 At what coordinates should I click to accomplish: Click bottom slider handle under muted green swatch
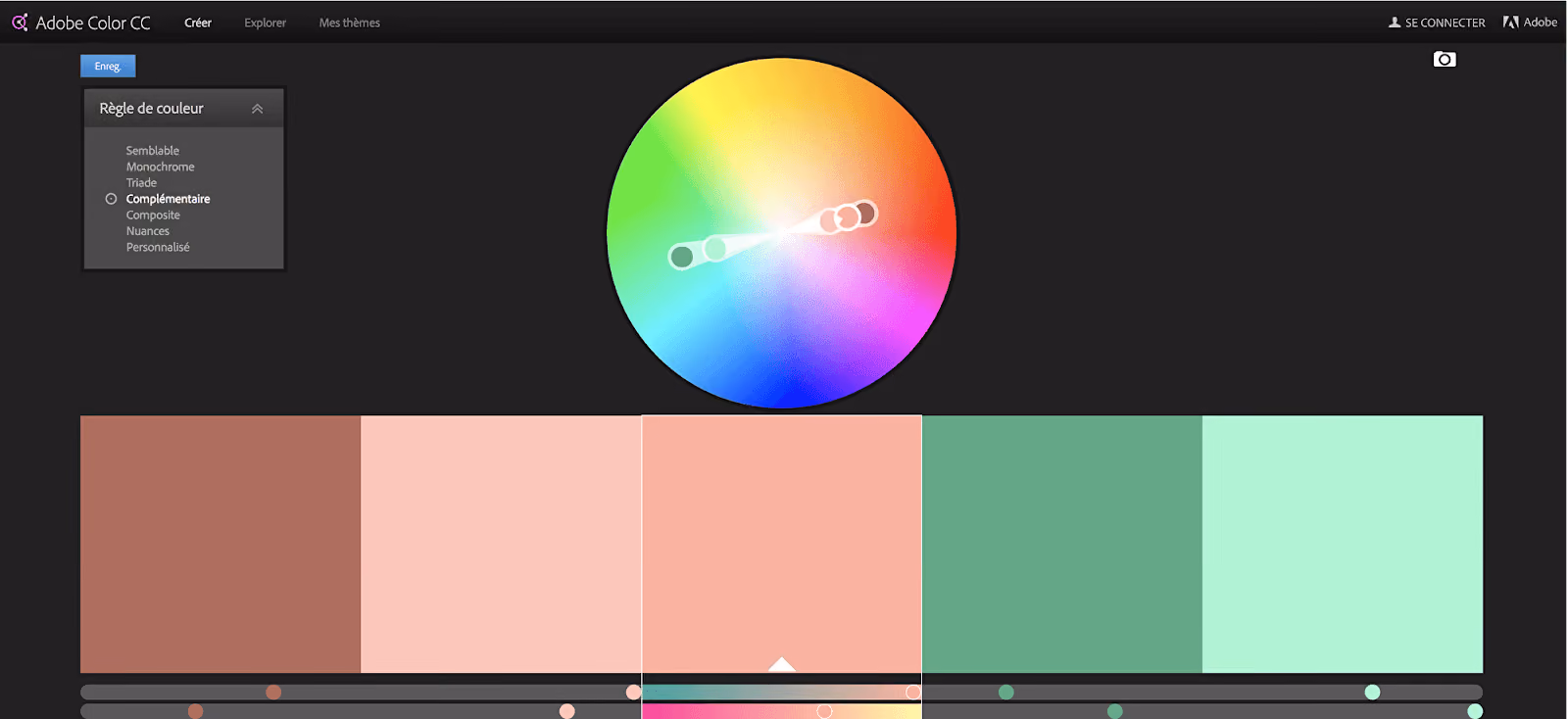click(1114, 711)
